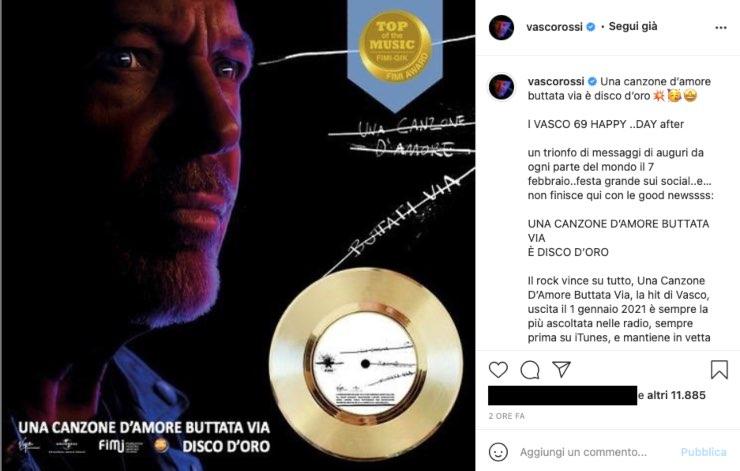Save the post with the bookmark icon

pos(719,370)
